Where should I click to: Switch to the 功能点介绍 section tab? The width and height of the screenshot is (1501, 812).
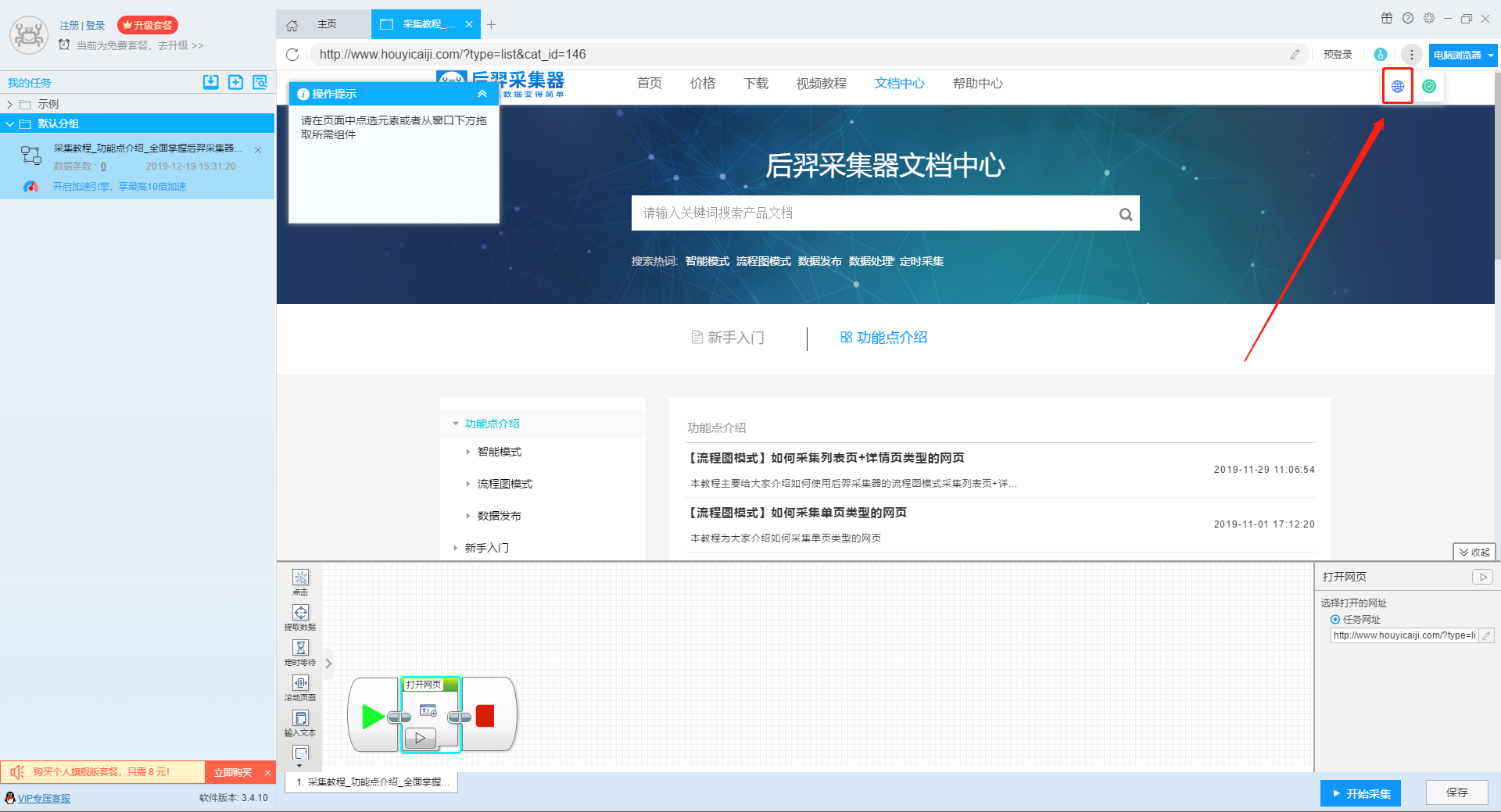tap(883, 338)
